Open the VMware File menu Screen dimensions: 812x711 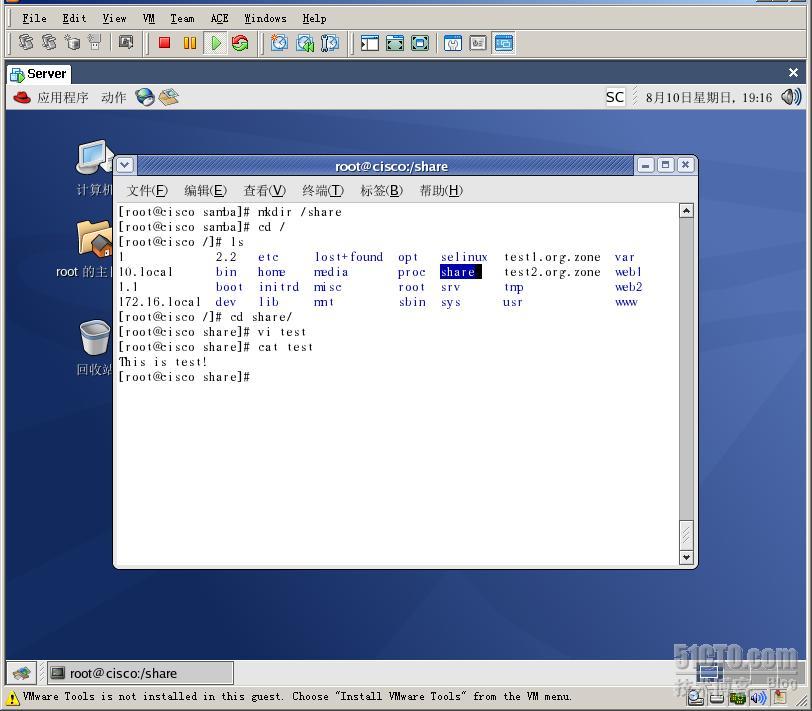coord(34,18)
